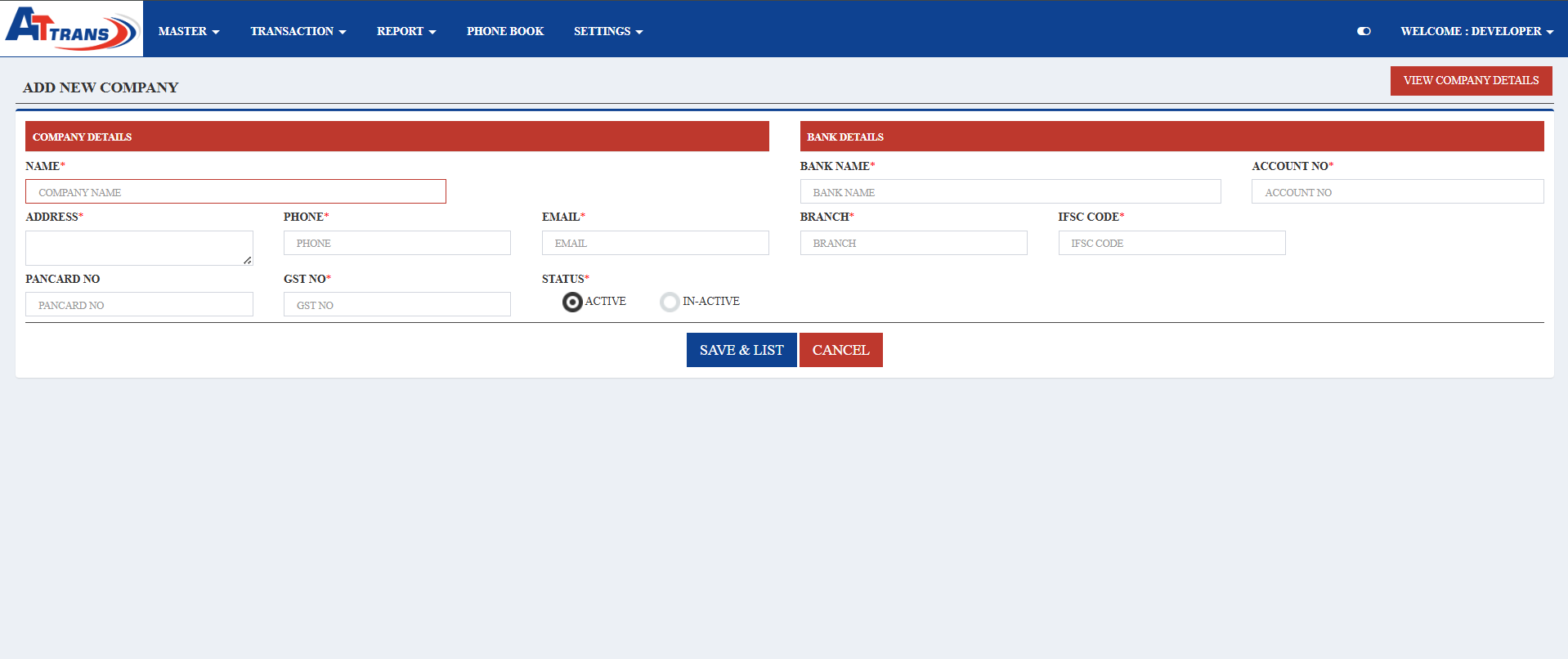Click into the Address text area
This screenshot has width=1568, height=659.
click(x=139, y=248)
